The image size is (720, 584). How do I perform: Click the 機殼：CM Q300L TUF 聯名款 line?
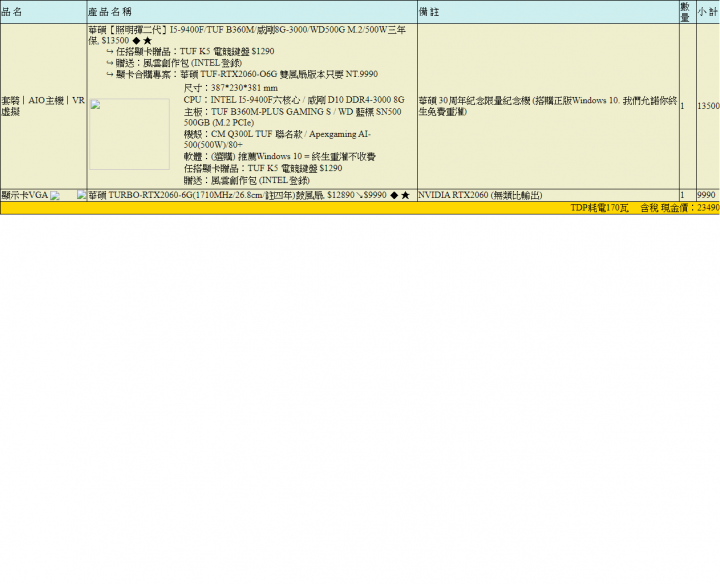277,139
